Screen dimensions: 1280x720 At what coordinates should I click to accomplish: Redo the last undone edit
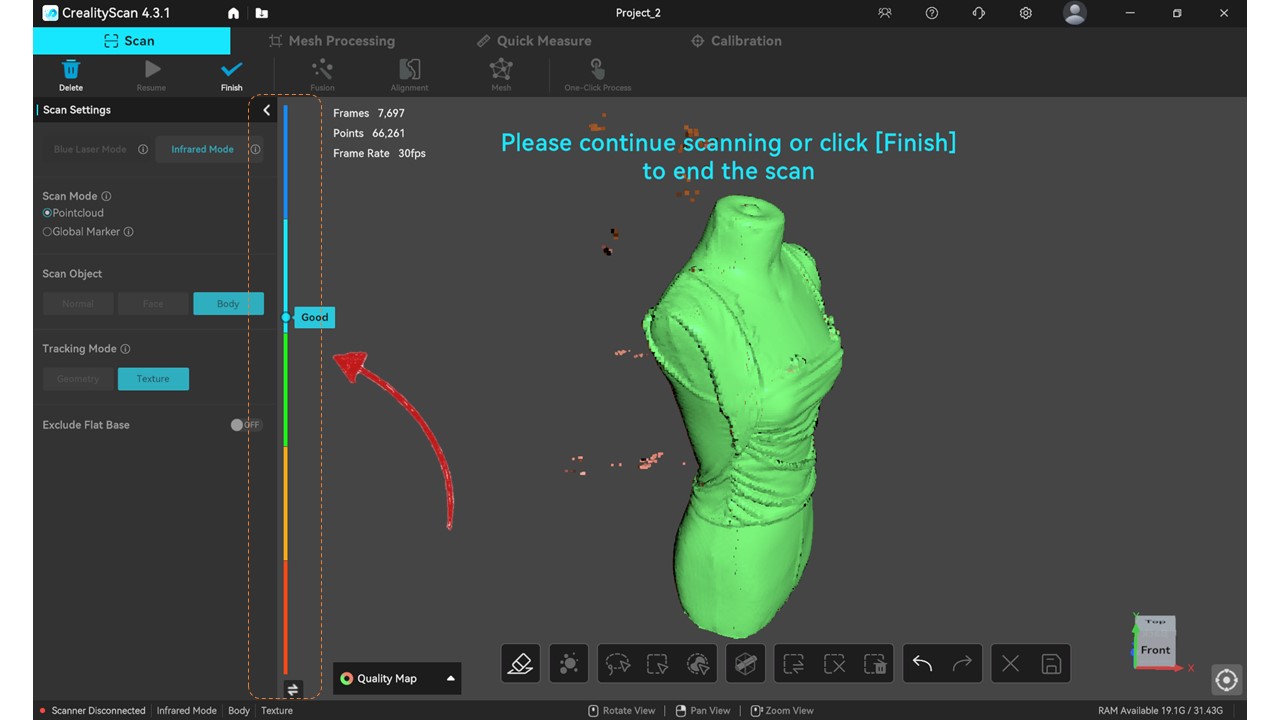point(962,663)
